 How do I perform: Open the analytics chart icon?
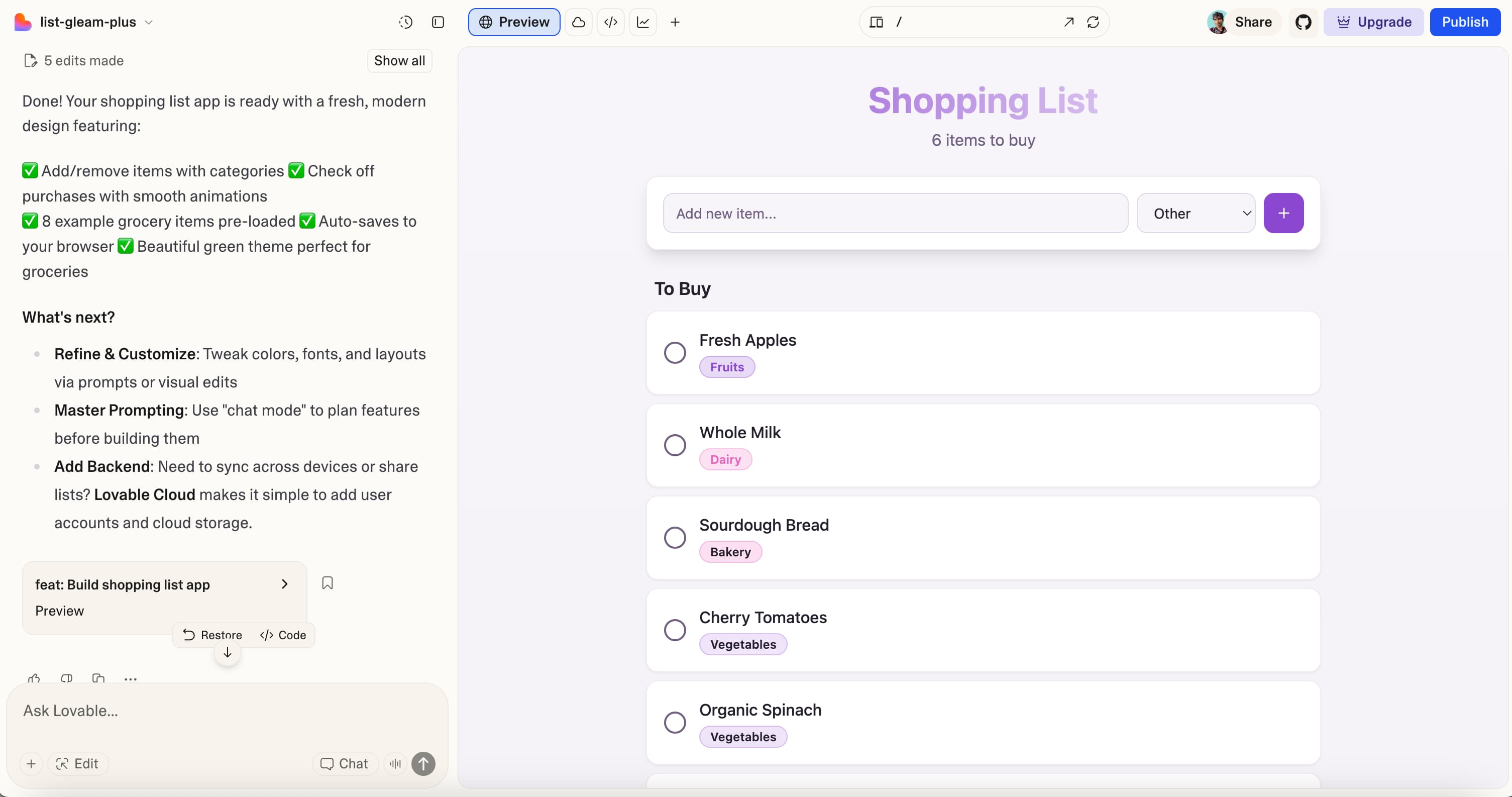[643, 22]
